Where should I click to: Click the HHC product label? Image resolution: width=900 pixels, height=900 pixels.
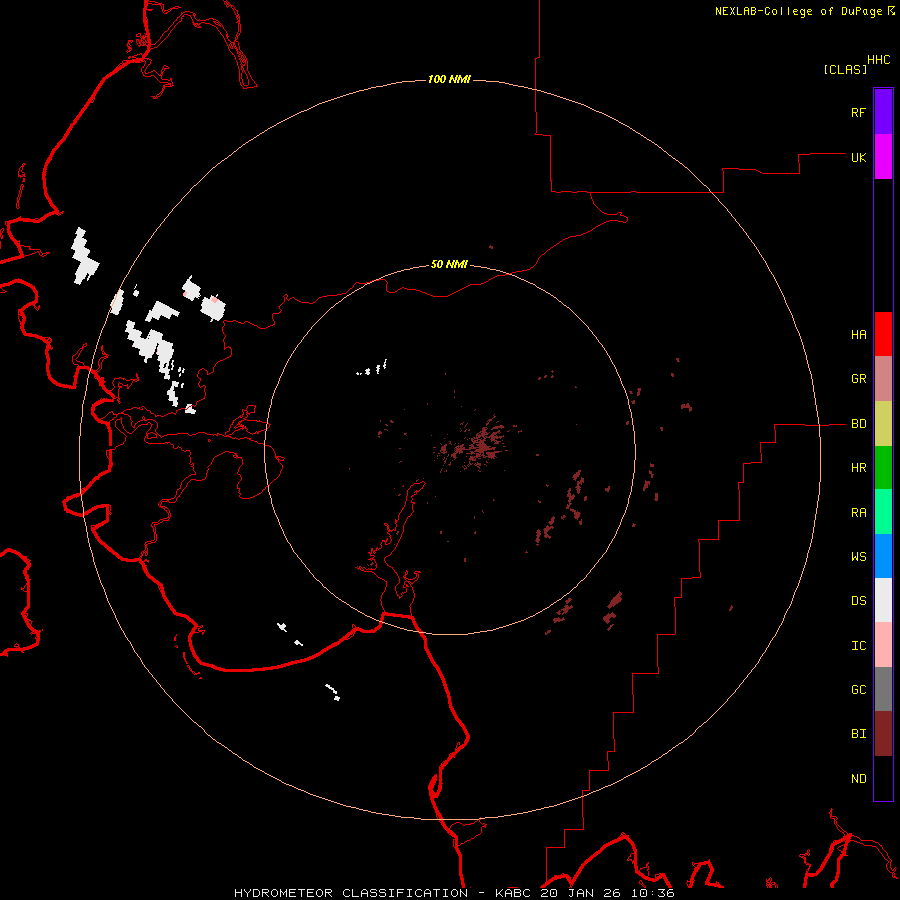pos(878,60)
